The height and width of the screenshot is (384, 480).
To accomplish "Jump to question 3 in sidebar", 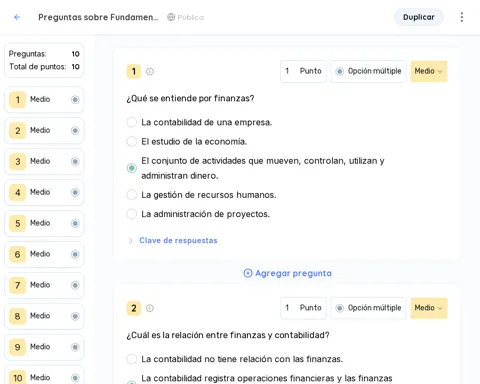I will (x=44, y=161).
